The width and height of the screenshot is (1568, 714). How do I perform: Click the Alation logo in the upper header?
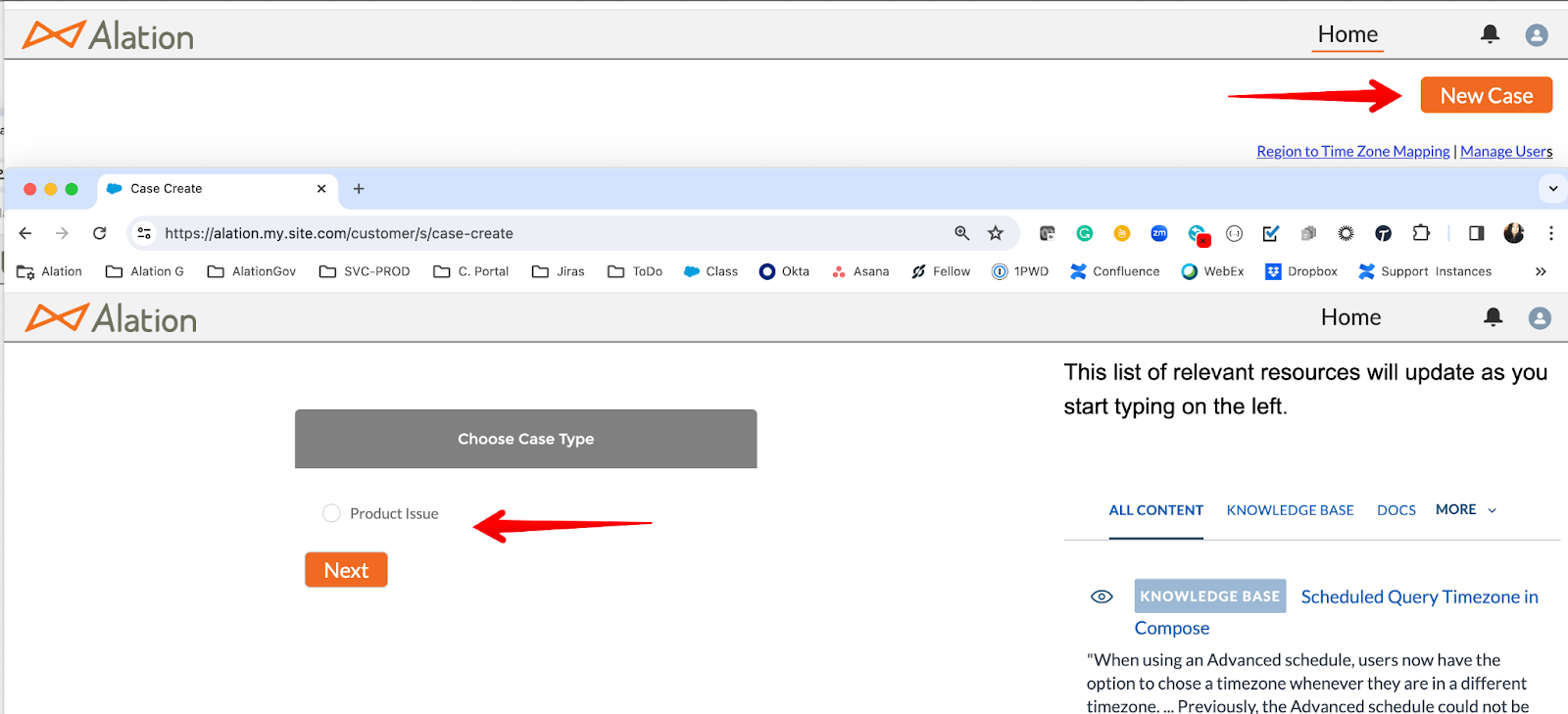[109, 36]
